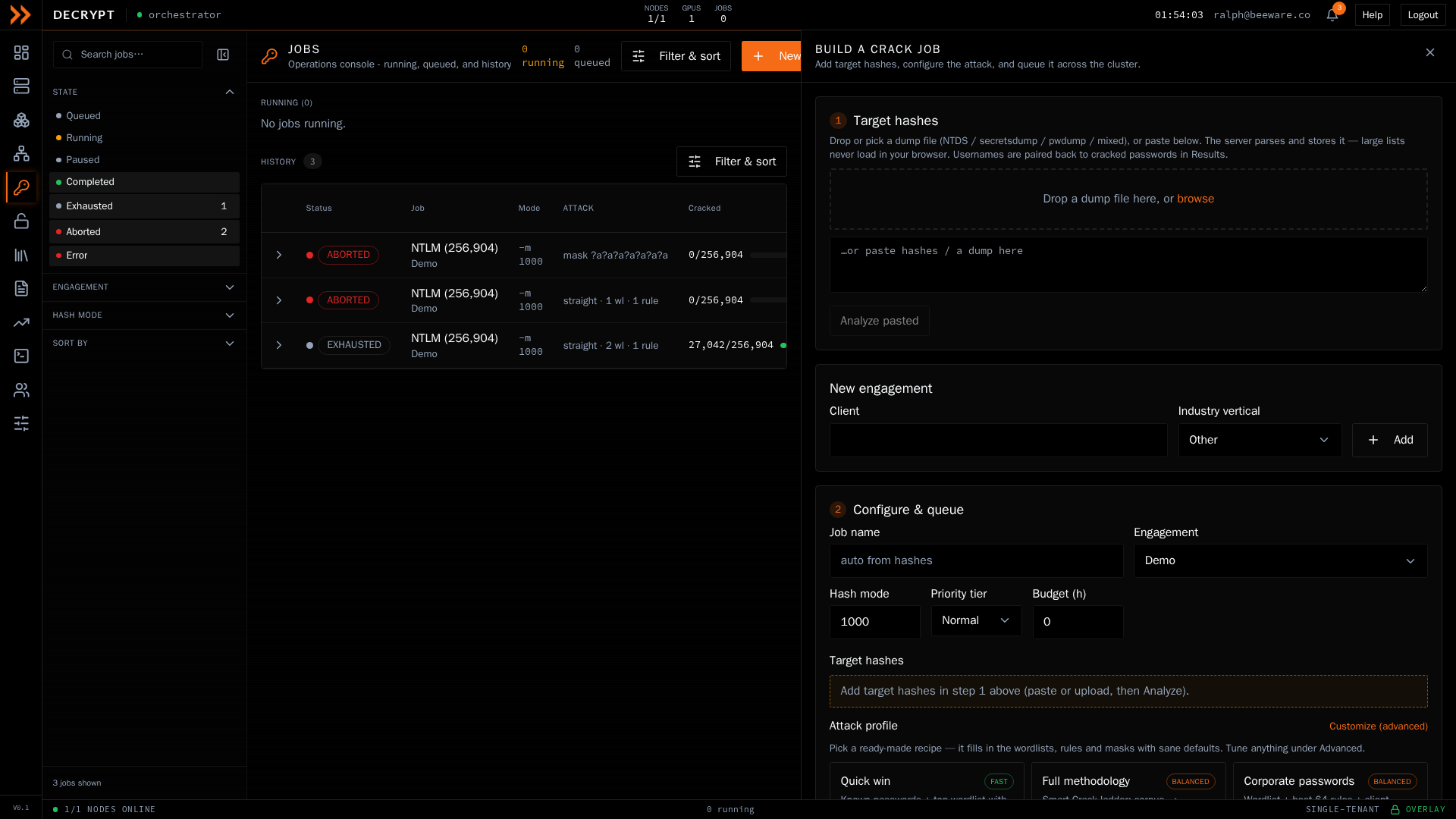The height and width of the screenshot is (819, 1456).
Task: Click the '3 jobs shown' footer text
Action: point(77,783)
